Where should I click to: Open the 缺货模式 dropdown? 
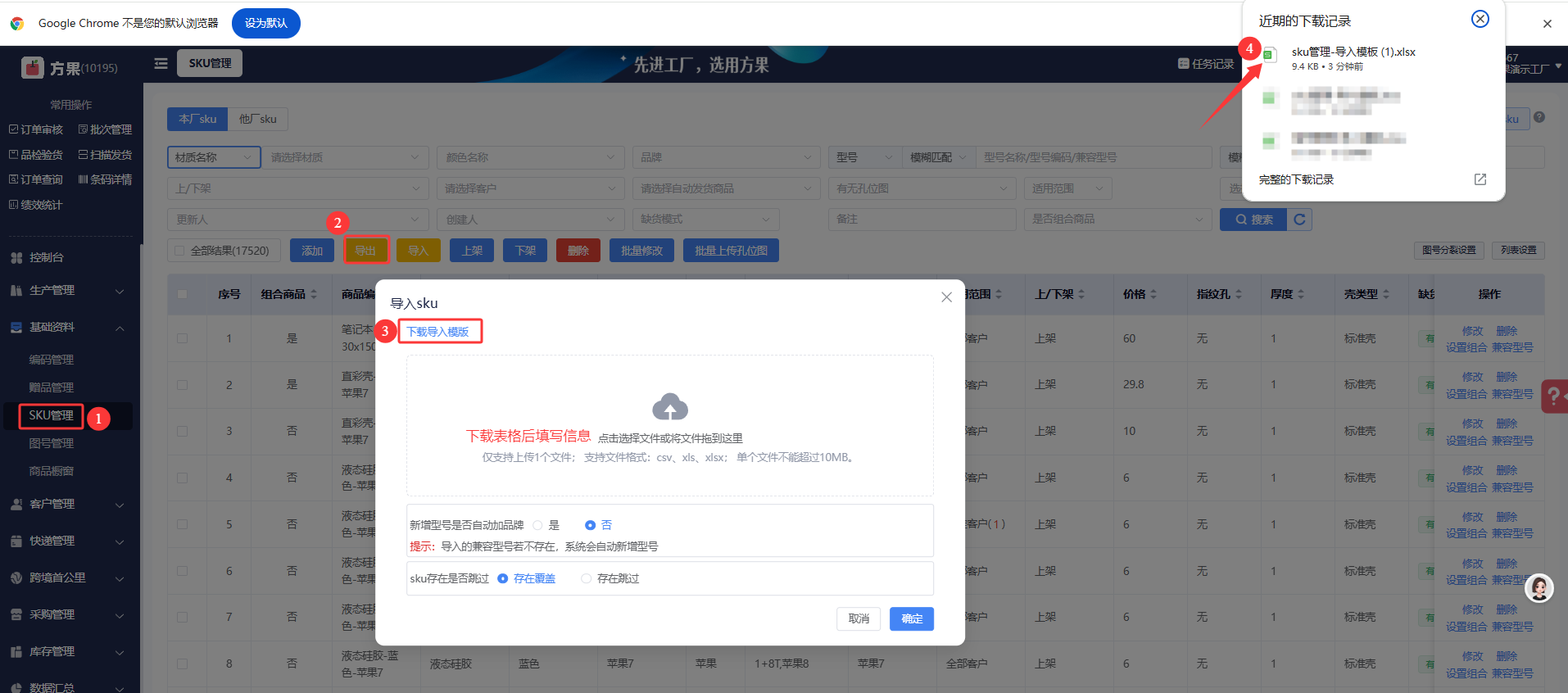706,220
